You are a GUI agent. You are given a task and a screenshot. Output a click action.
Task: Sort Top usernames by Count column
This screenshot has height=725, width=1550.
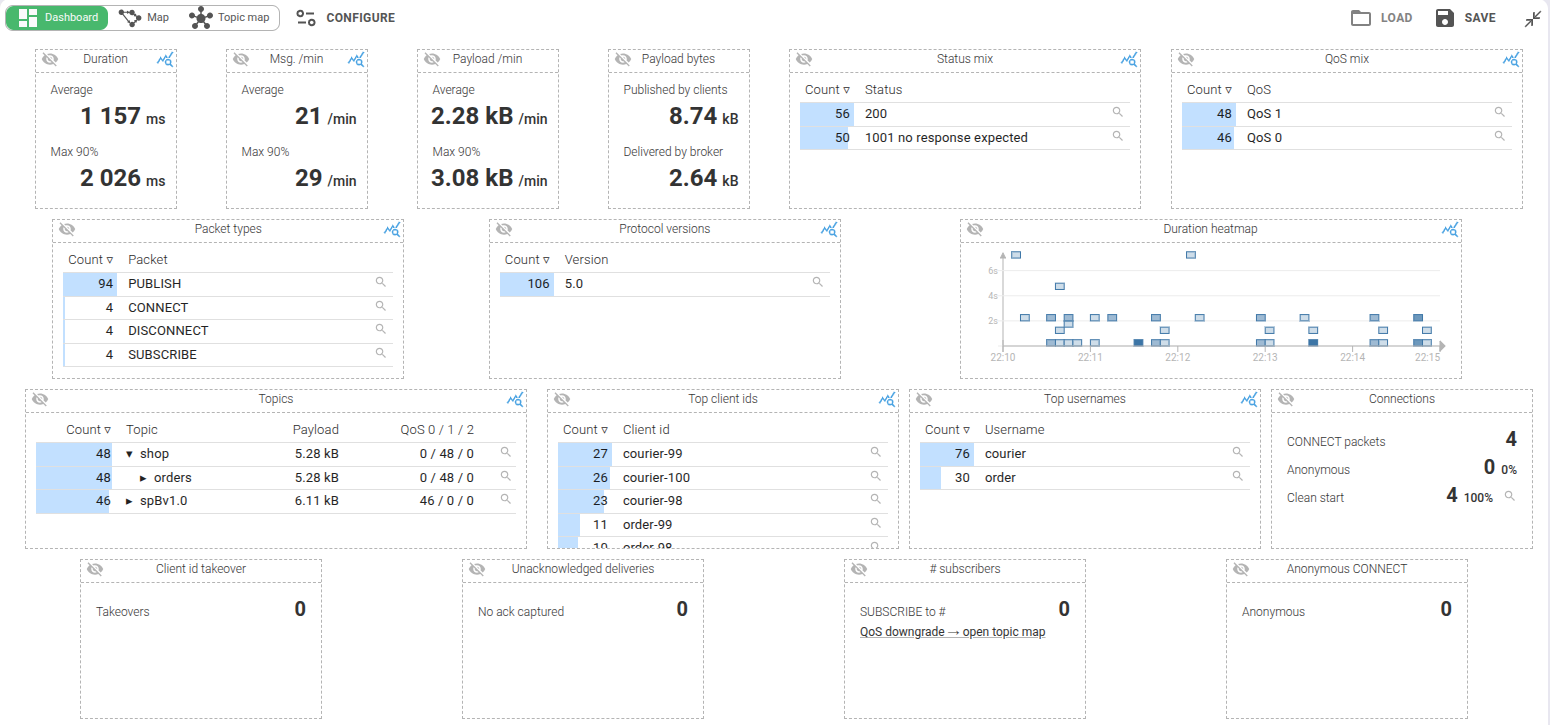point(947,430)
